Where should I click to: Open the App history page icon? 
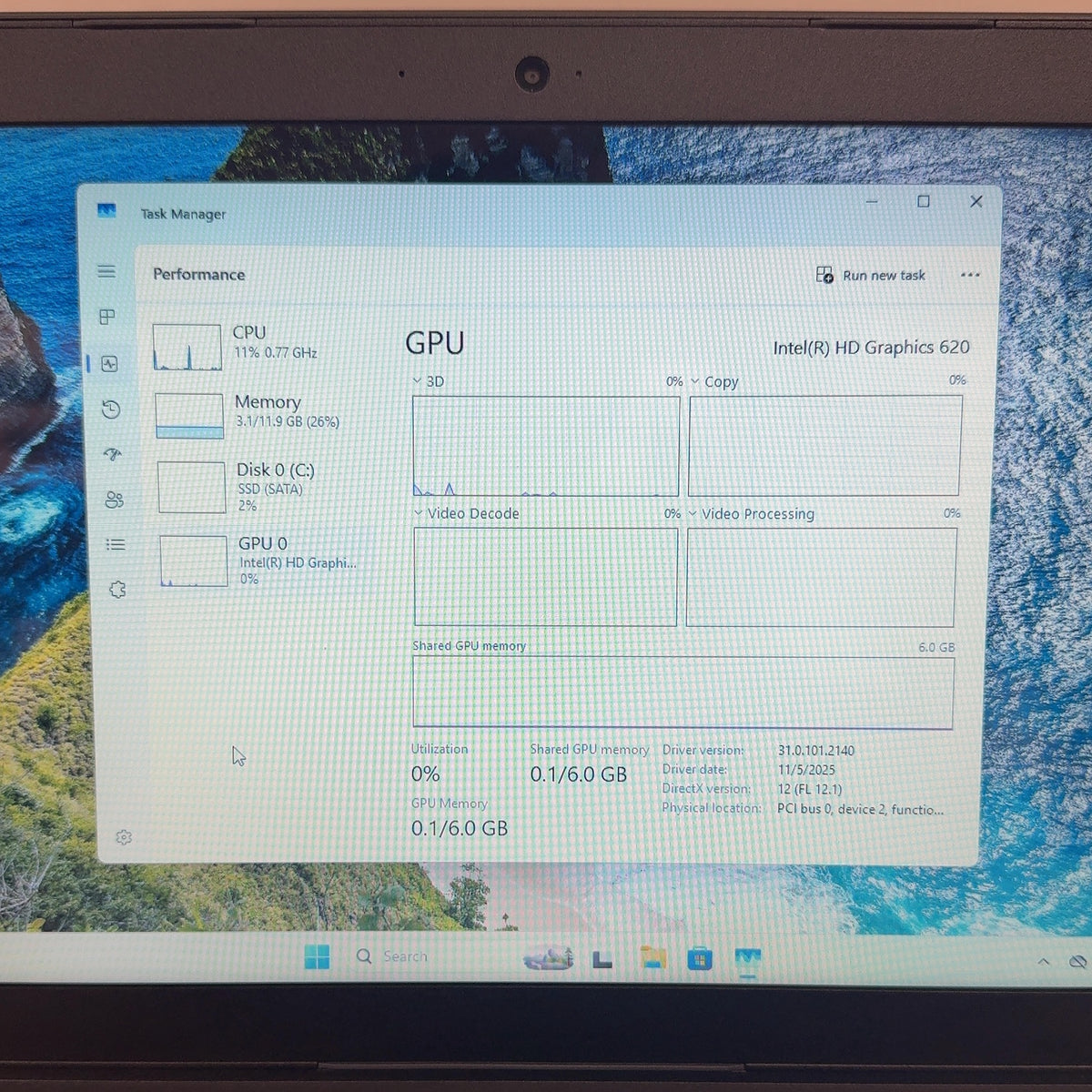click(x=111, y=409)
